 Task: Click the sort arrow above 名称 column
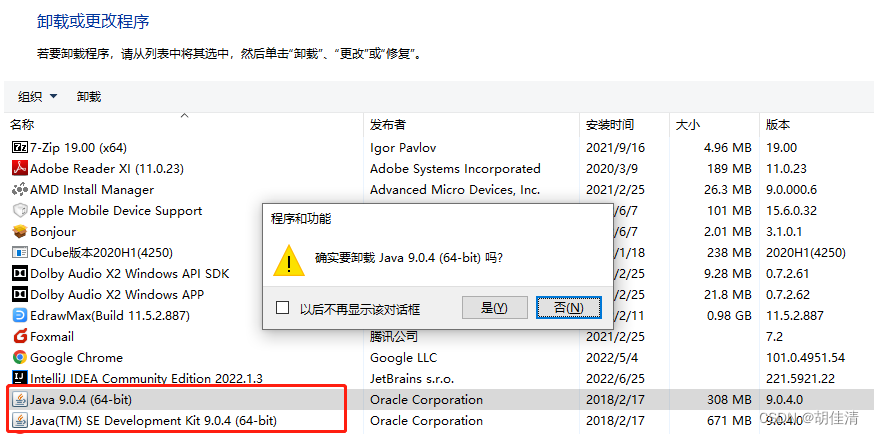pos(184,116)
